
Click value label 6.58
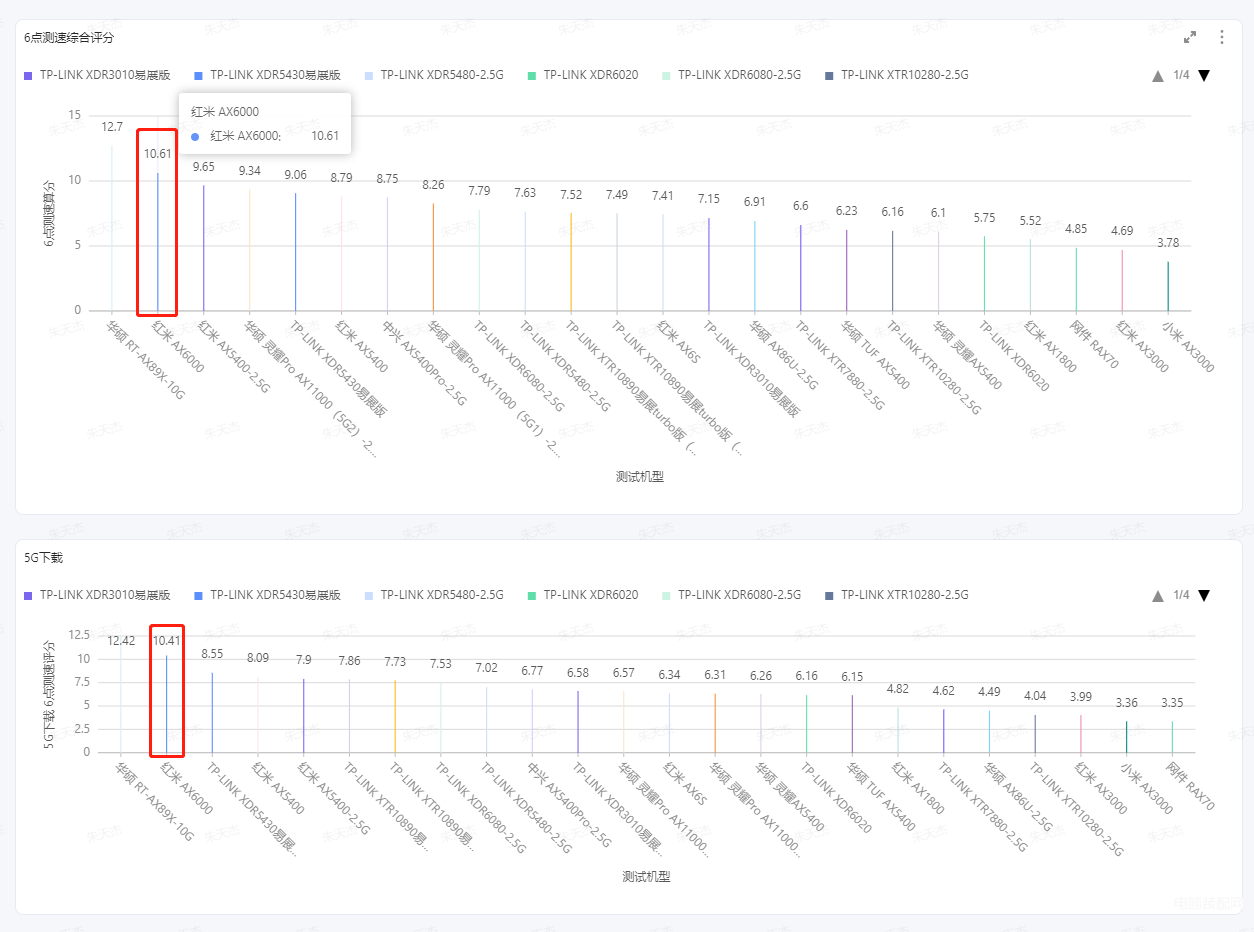point(578,672)
